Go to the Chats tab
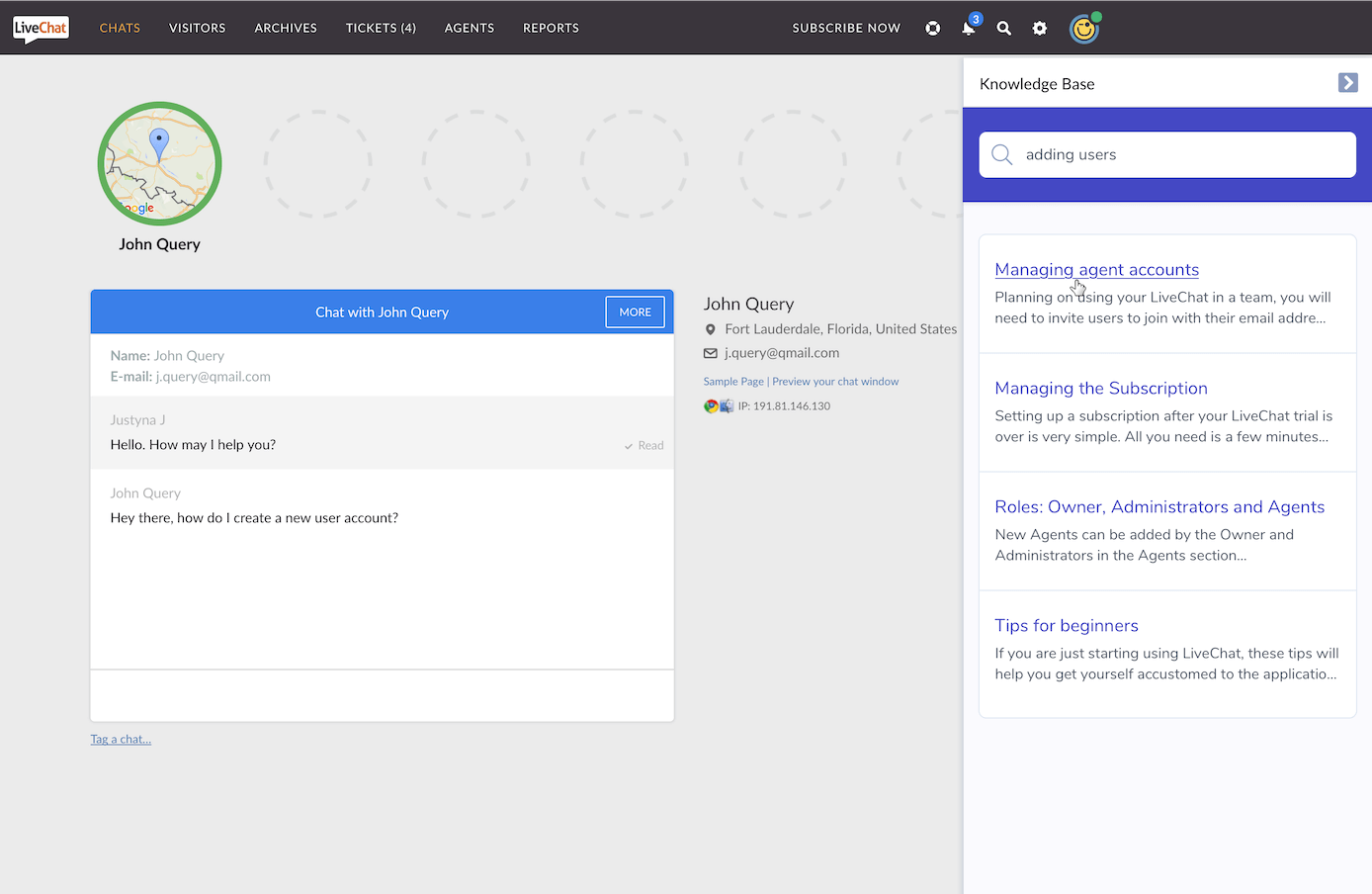The image size is (1372, 894). coord(120,28)
